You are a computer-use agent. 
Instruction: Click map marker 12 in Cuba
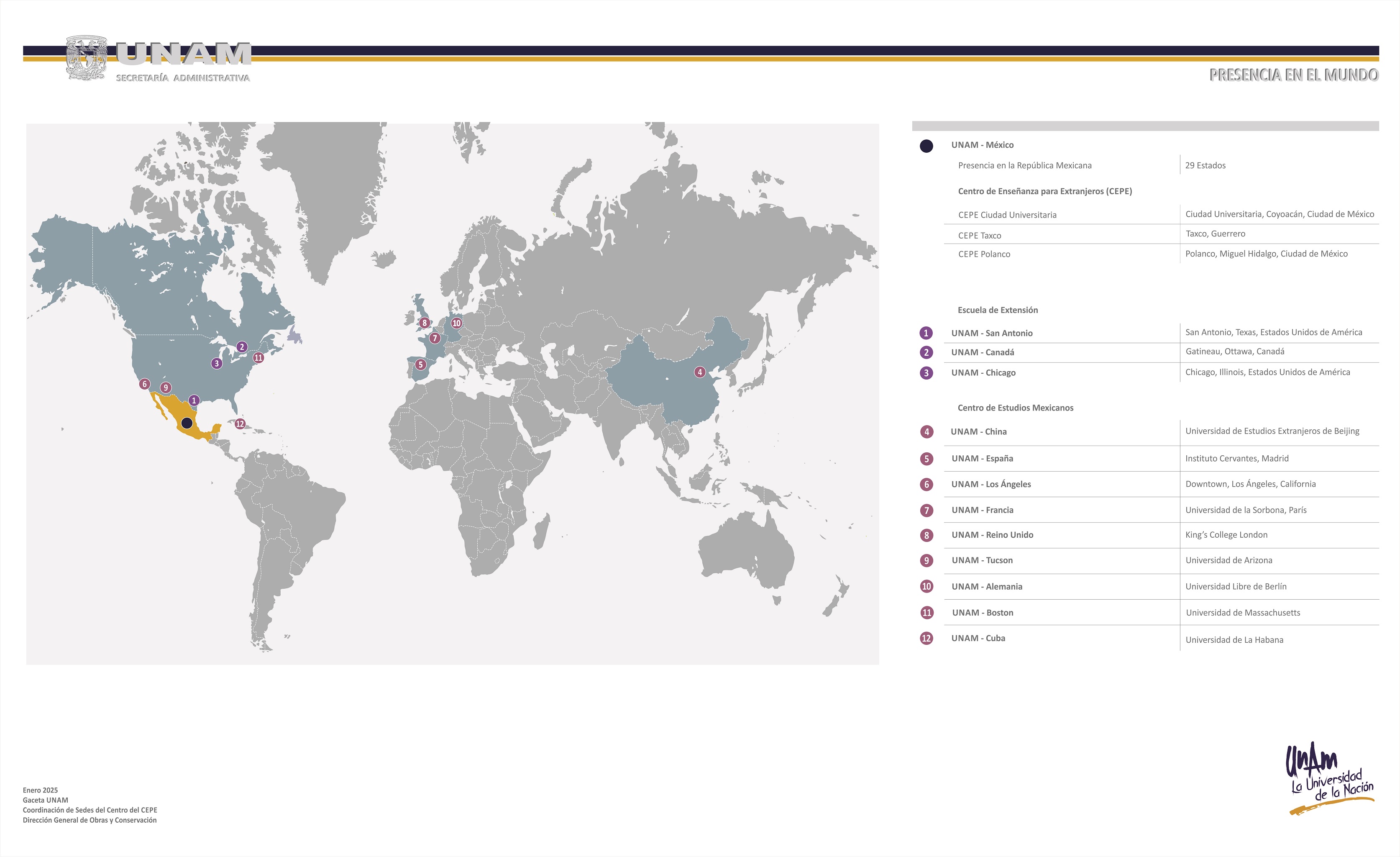[x=240, y=423]
